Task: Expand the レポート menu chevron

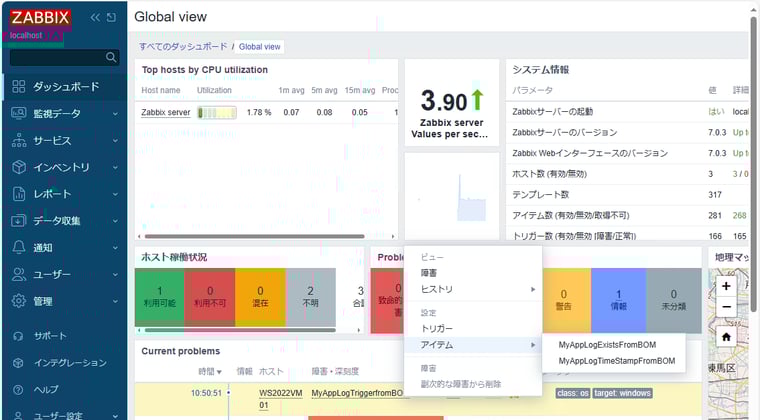Action: [115, 194]
